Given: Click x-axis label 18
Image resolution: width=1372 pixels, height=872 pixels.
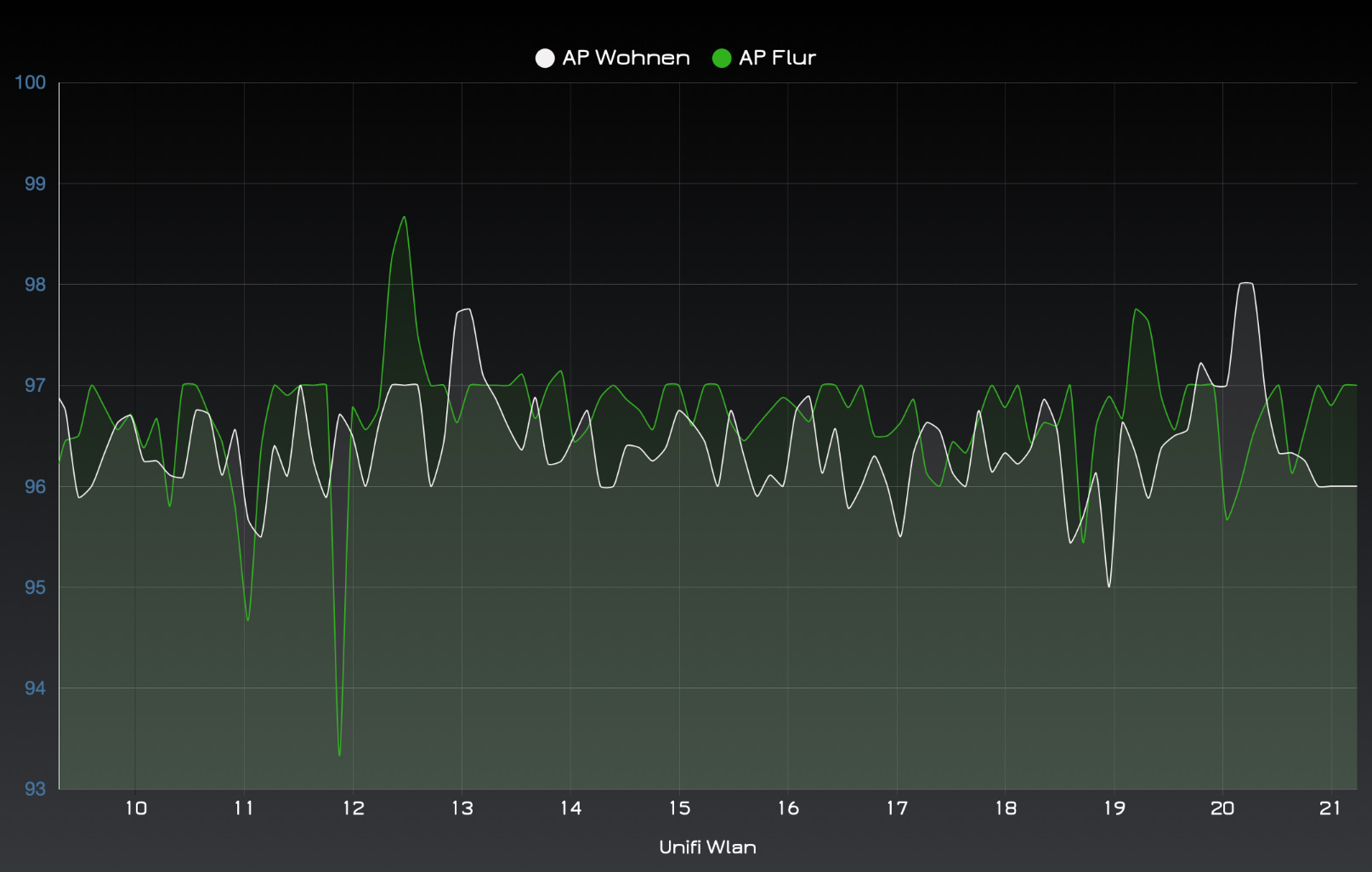Looking at the screenshot, I should [1006, 808].
